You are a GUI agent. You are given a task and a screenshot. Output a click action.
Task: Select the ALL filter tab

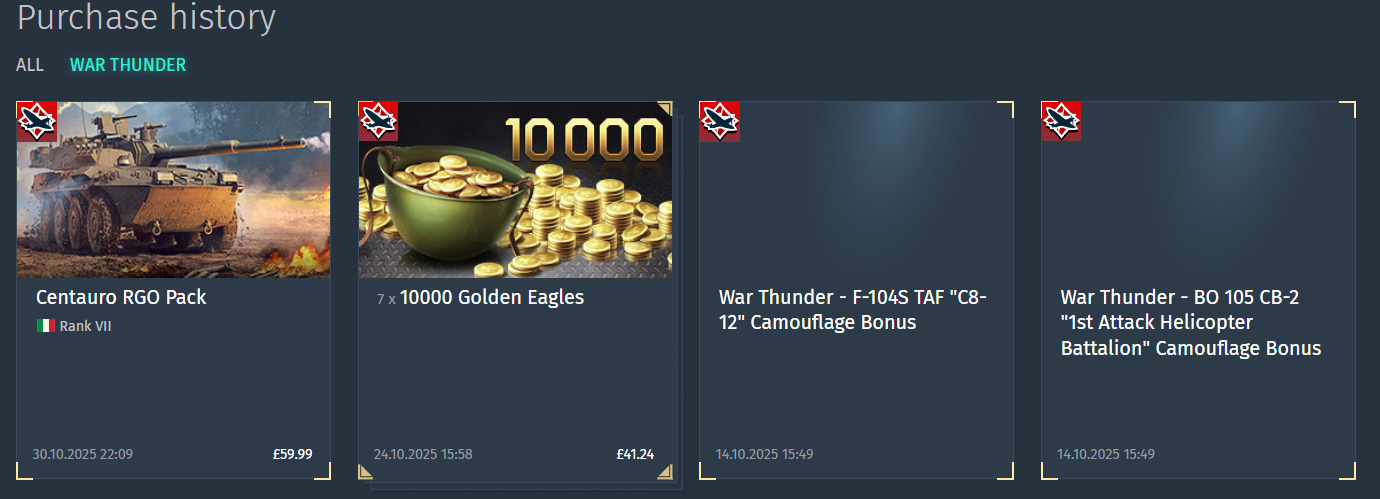(x=30, y=65)
